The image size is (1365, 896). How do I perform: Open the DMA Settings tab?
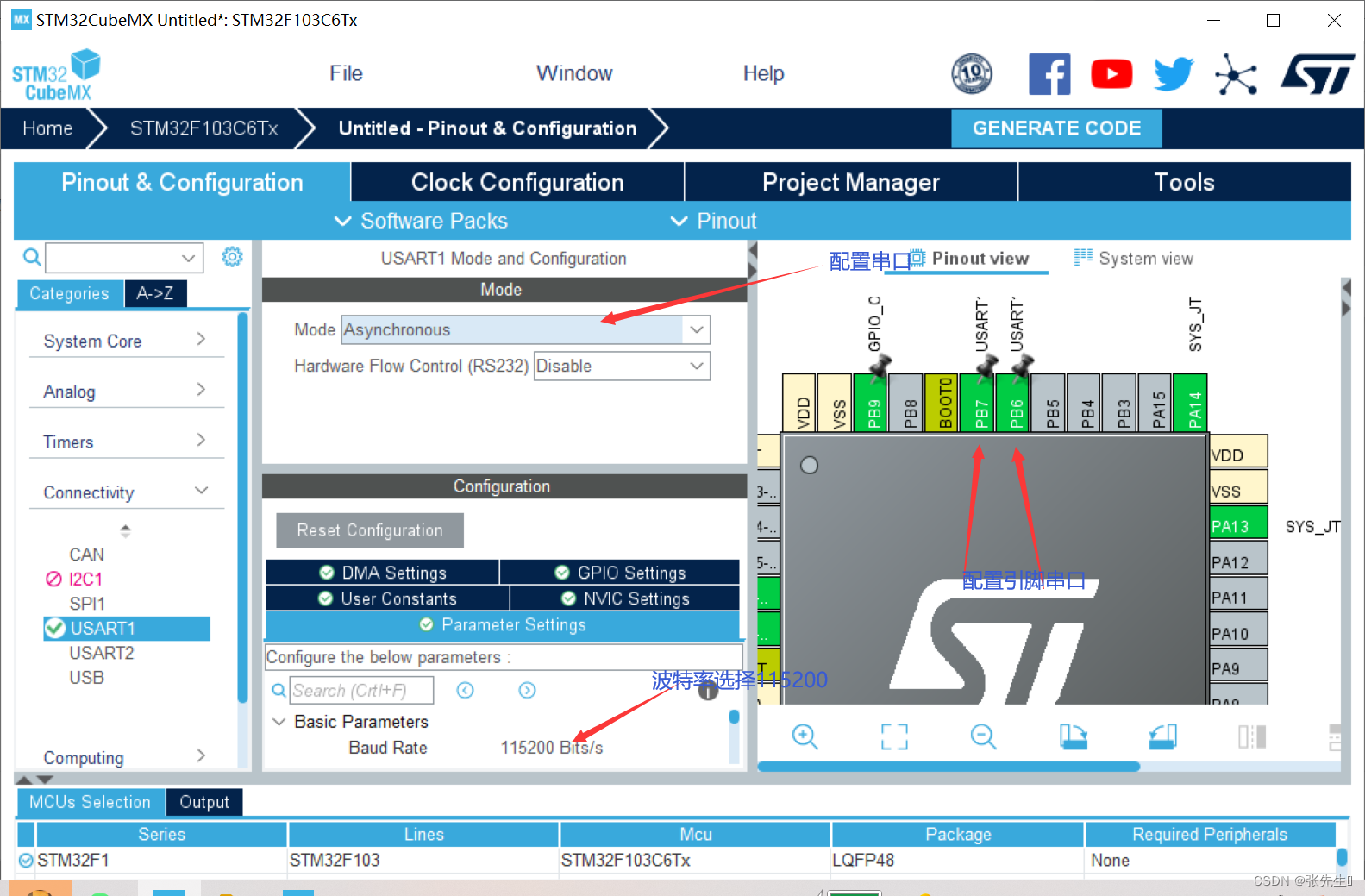[382, 573]
